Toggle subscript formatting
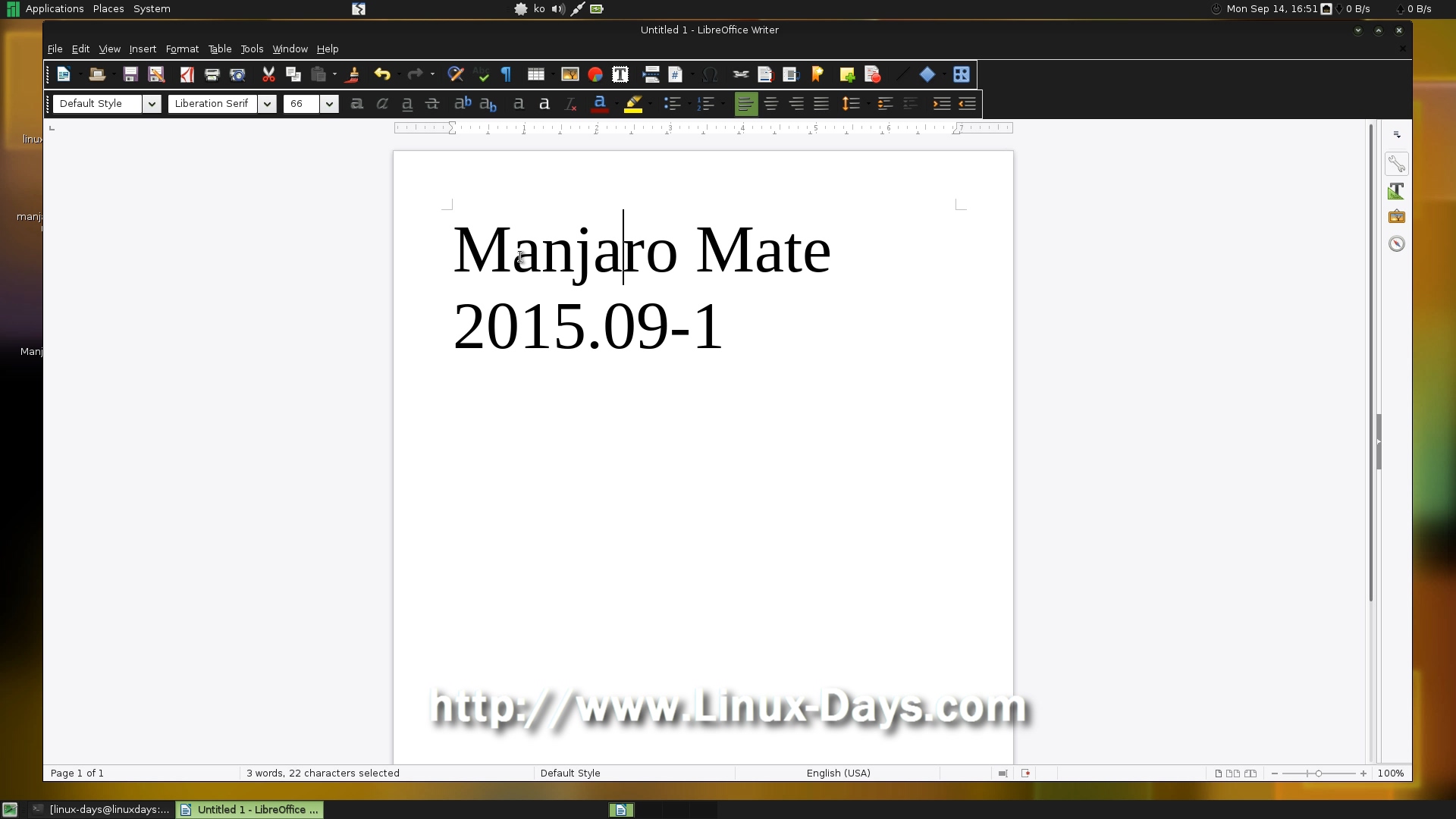The height and width of the screenshot is (819, 1456). (x=488, y=104)
